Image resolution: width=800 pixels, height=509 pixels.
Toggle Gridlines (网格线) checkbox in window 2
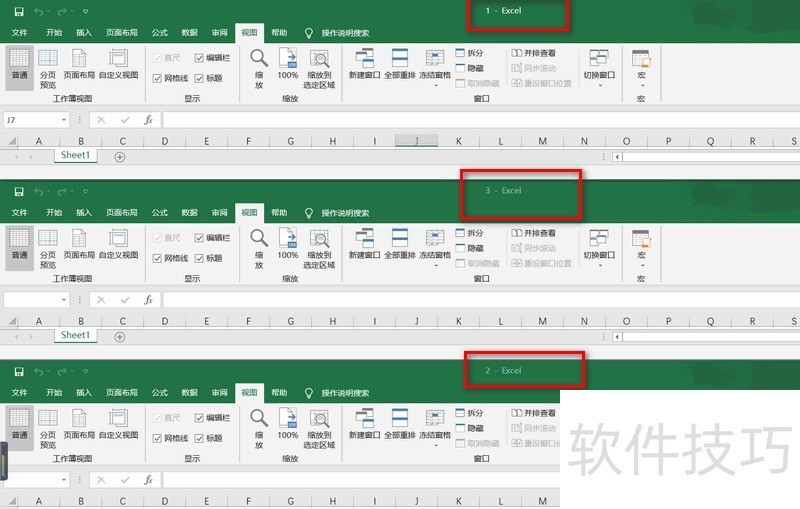point(157,439)
